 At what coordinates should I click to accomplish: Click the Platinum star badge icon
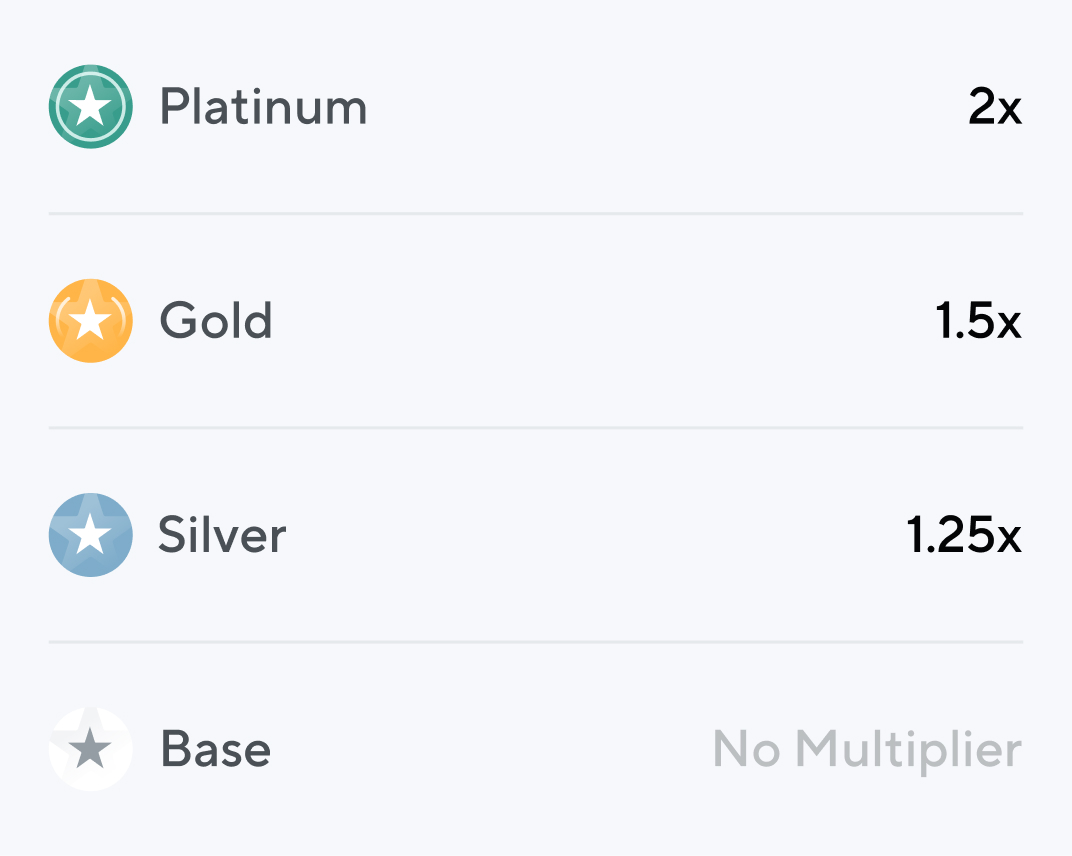coord(90,107)
